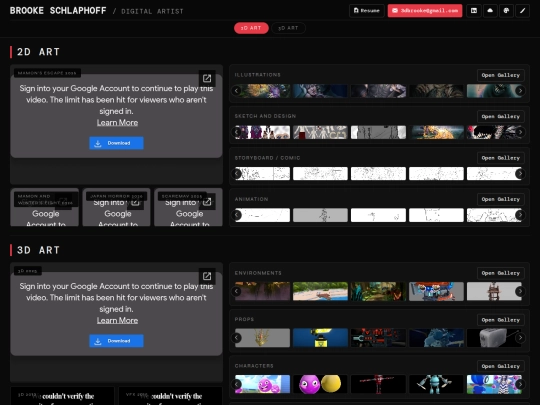This screenshot has height=405, width=540.
Task: Click the cloud icon in the header
Action: pos(490,11)
